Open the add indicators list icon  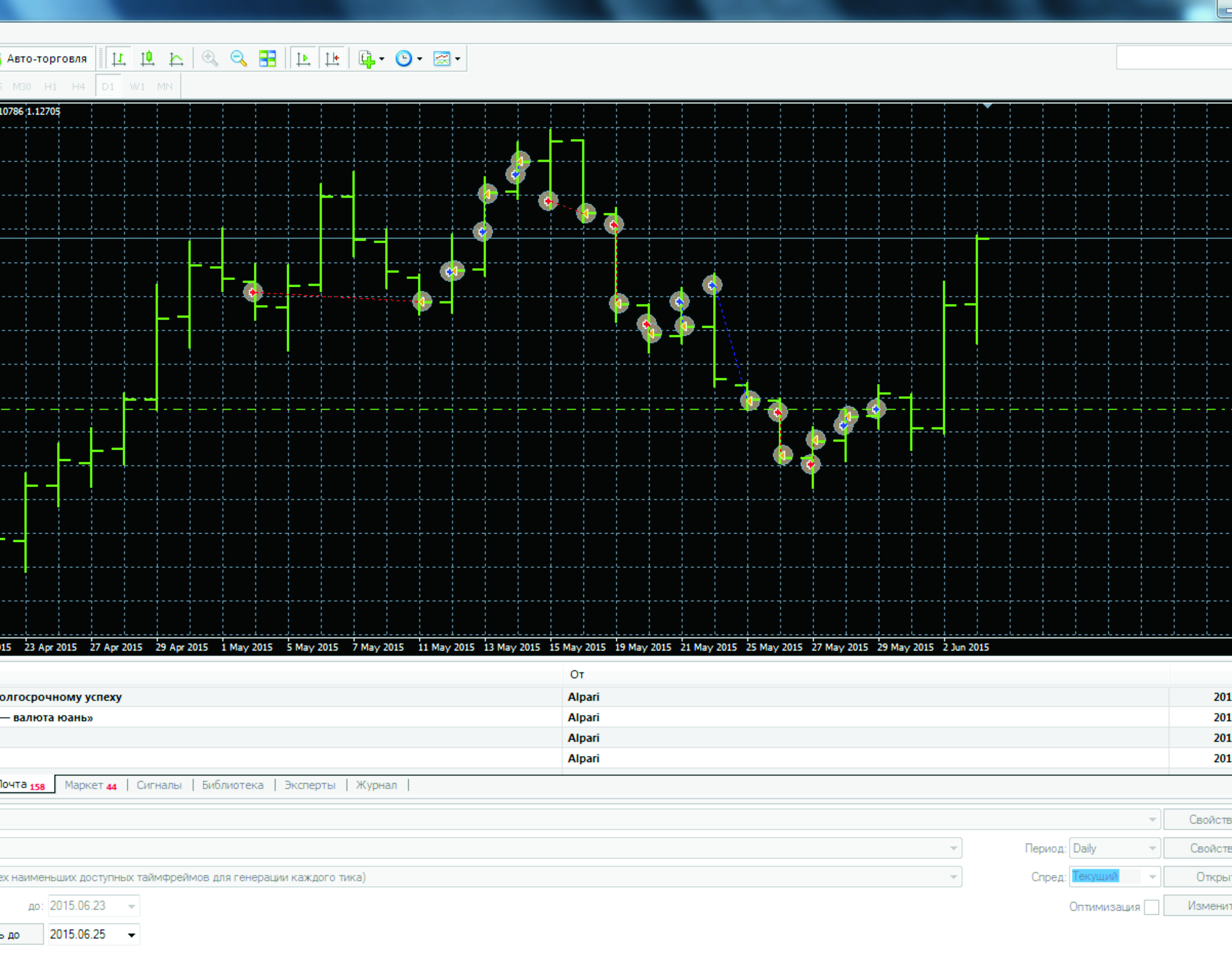tap(366, 59)
